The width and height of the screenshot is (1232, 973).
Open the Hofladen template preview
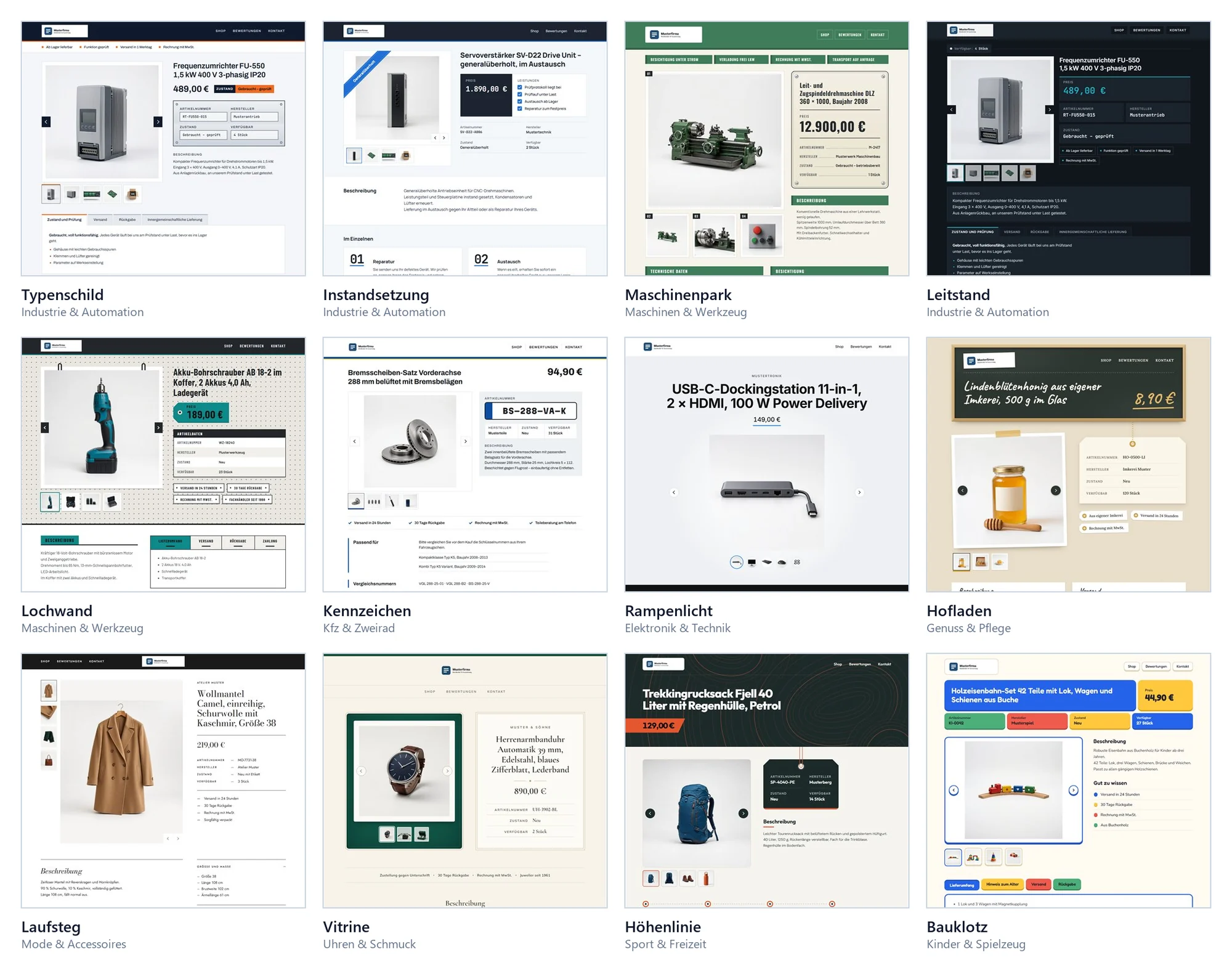pyautogui.click(x=1069, y=465)
